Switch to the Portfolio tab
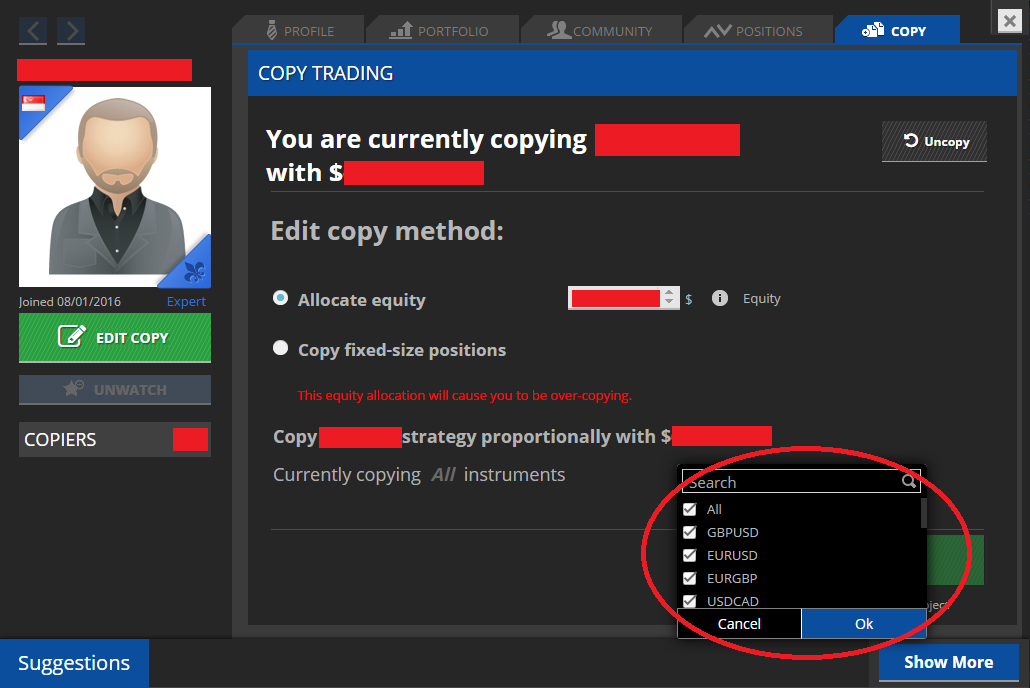 click(440, 31)
